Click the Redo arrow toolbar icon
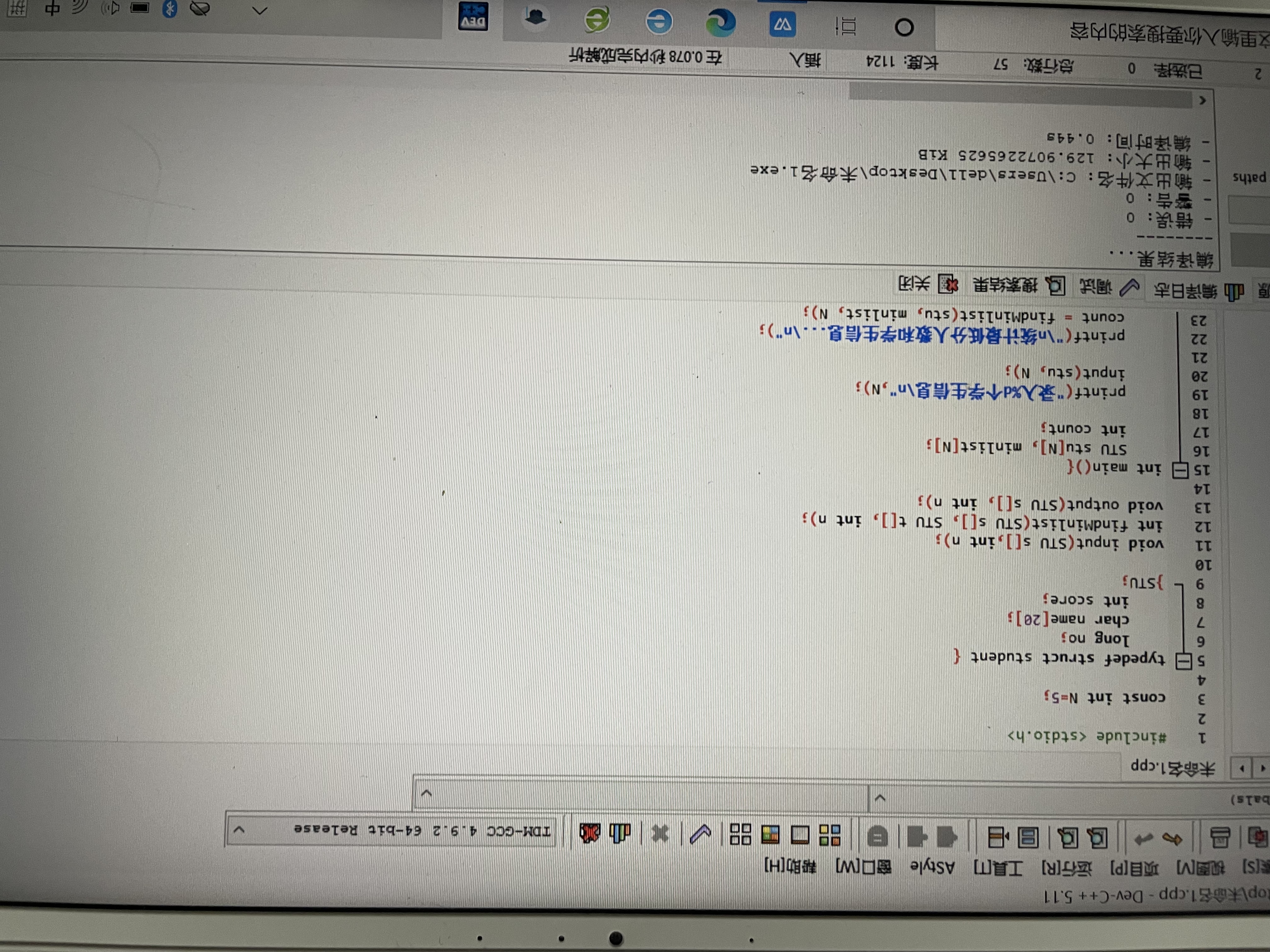Screen dimensions: 1270x952 click(1144, 840)
